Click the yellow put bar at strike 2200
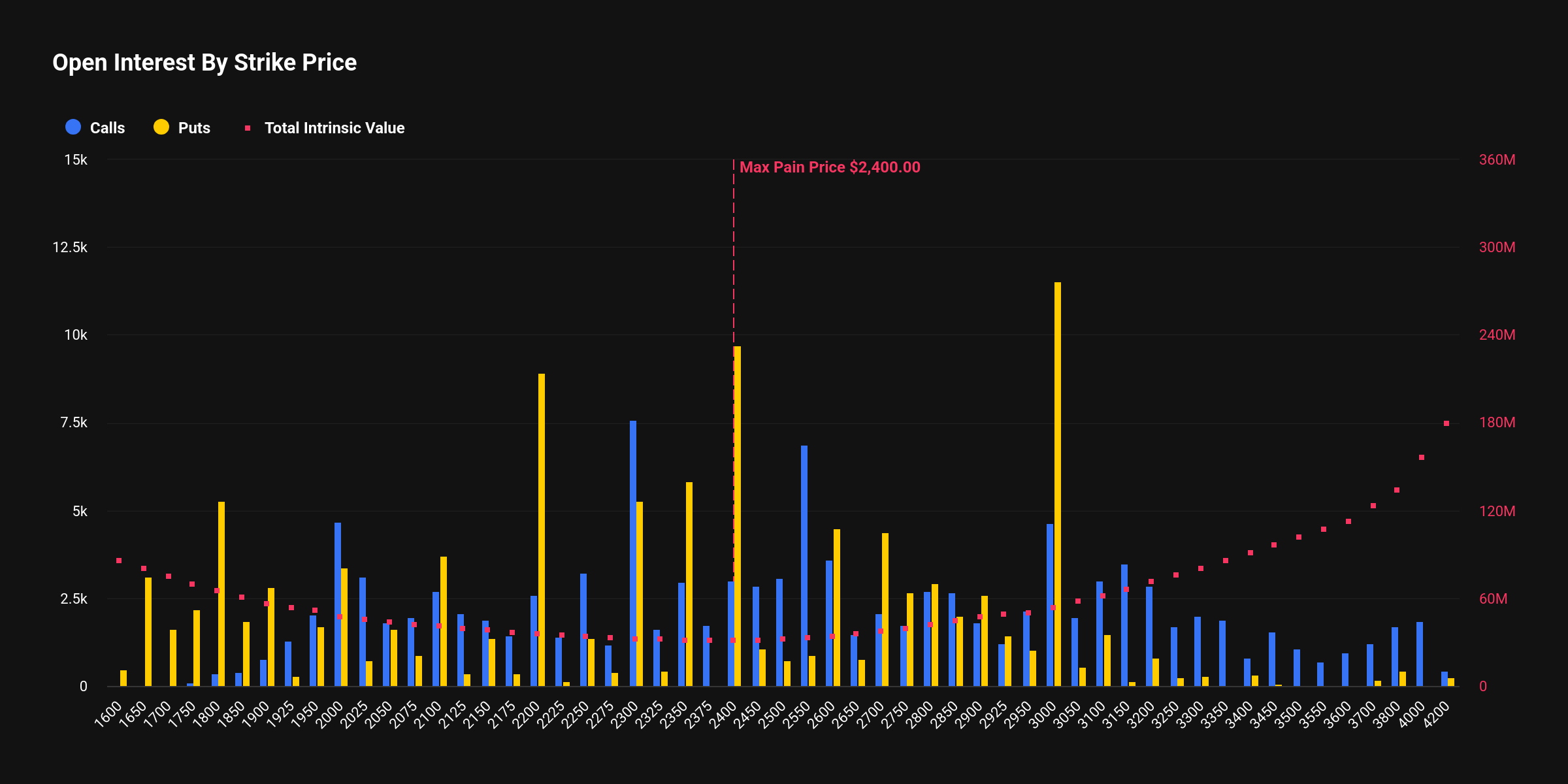 click(x=542, y=529)
